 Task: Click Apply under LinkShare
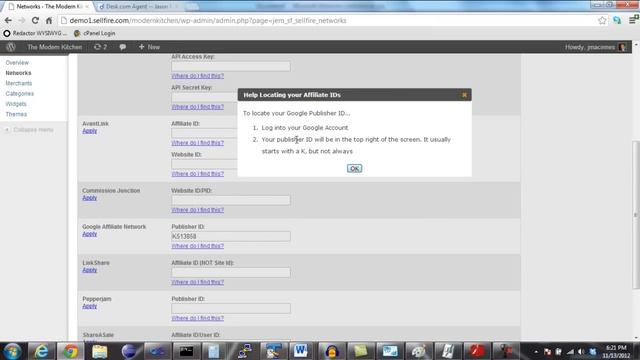click(90, 270)
